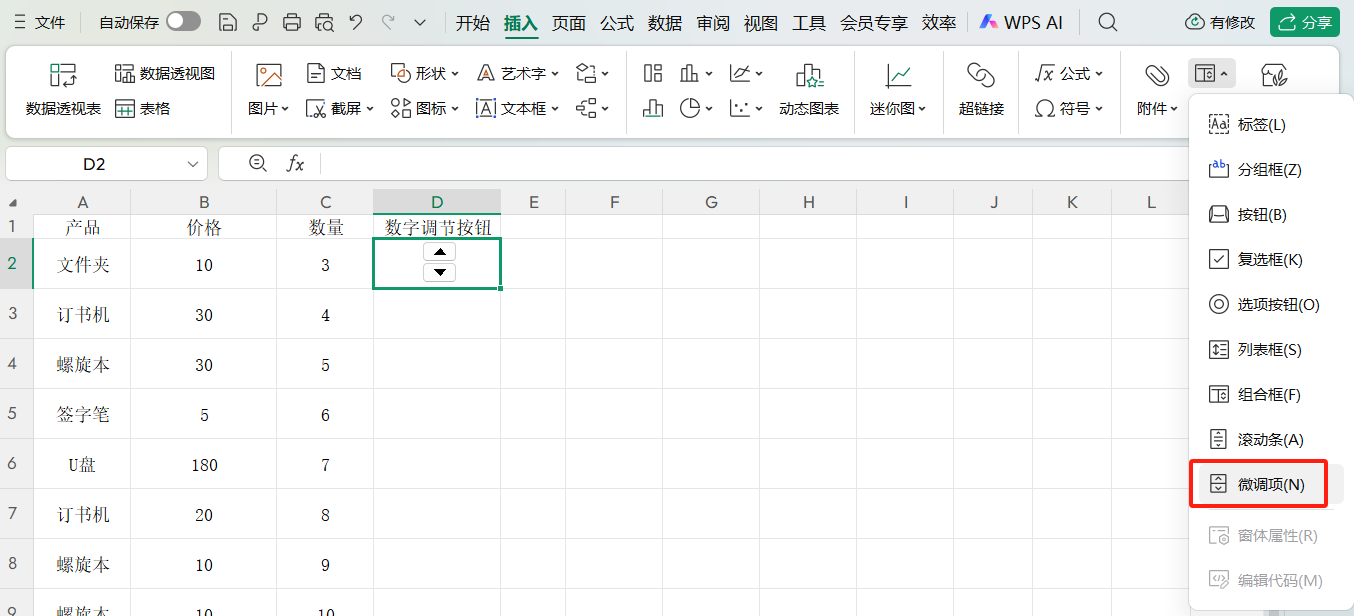
Task: Open the 迷你图 sparkline tool
Action: [x=898, y=90]
